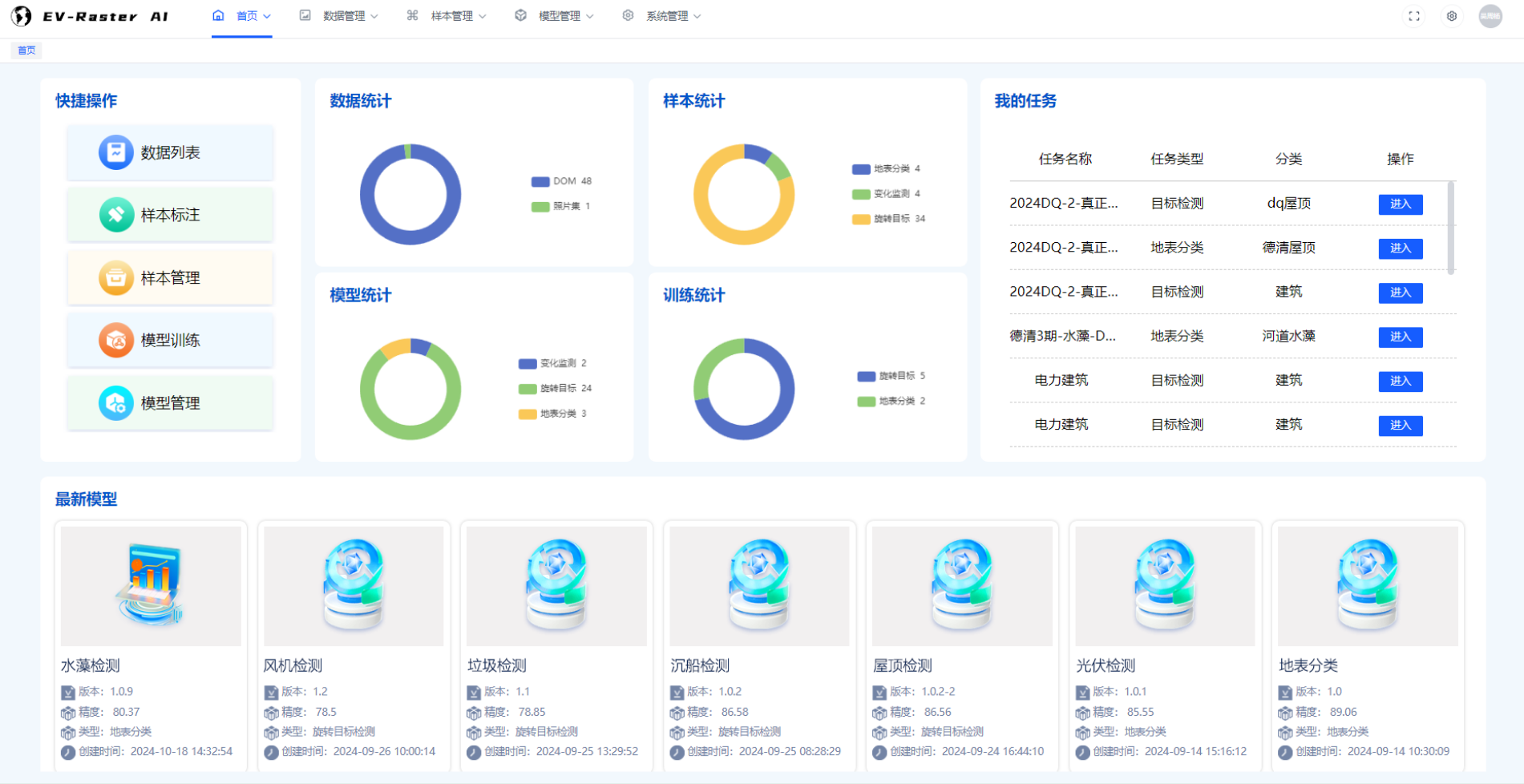Image resolution: width=1524 pixels, height=784 pixels.
Task: Click the precision icon on 风机检测 card
Action: [271, 712]
